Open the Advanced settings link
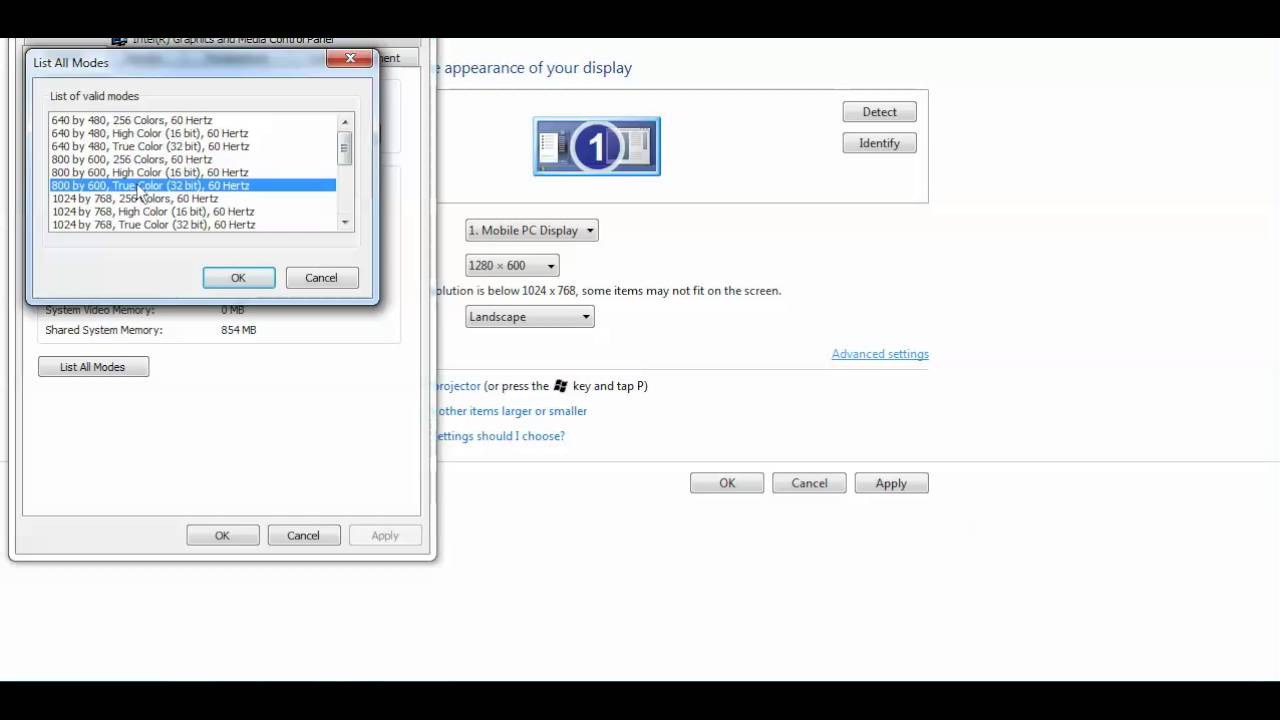This screenshot has height=720, width=1280. coord(880,354)
